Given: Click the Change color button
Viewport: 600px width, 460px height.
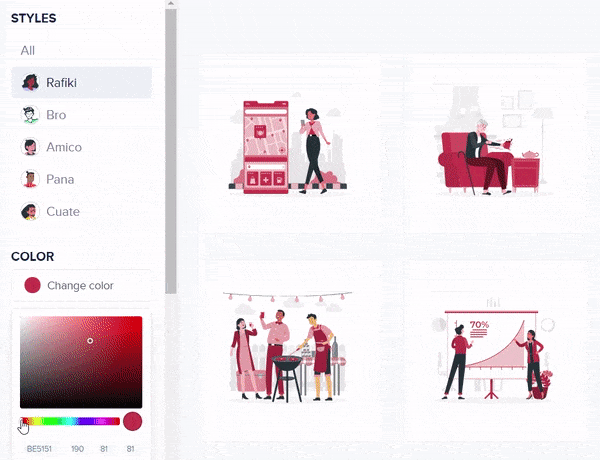Looking at the screenshot, I should (x=81, y=285).
